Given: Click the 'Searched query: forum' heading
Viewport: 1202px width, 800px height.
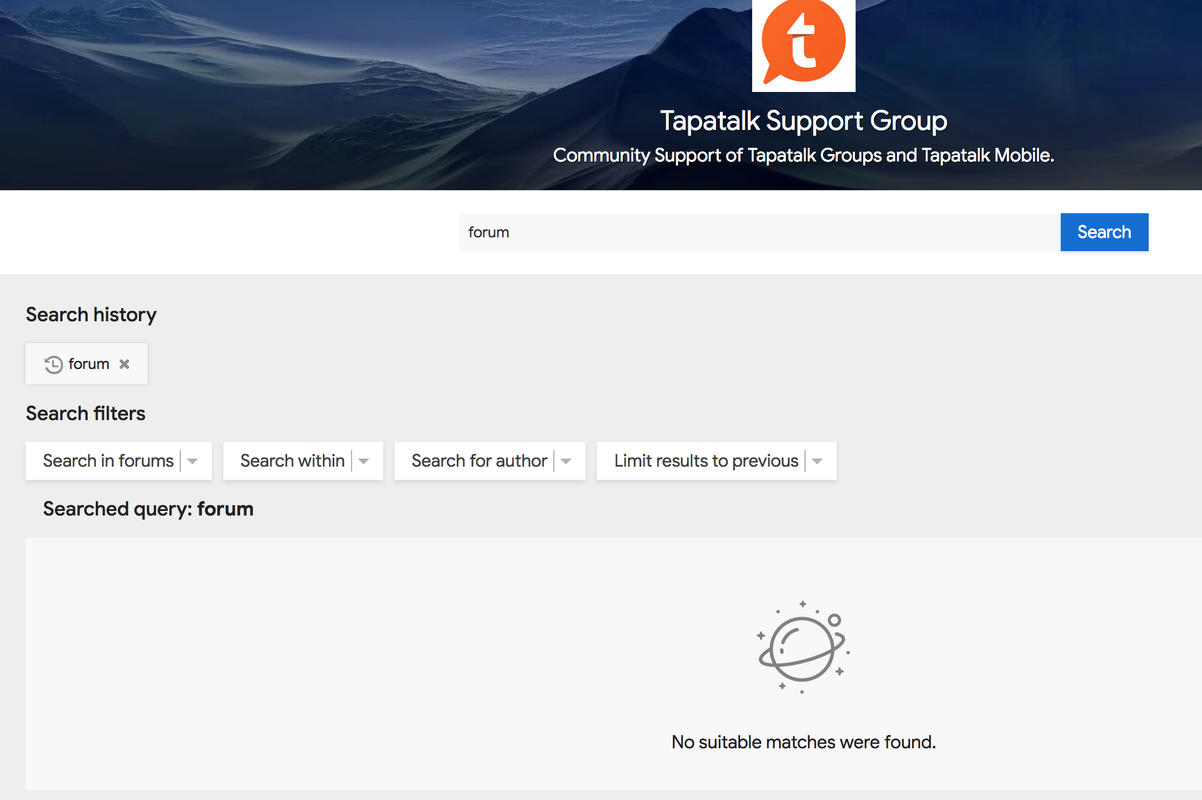Looking at the screenshot, I should [148, 509].
